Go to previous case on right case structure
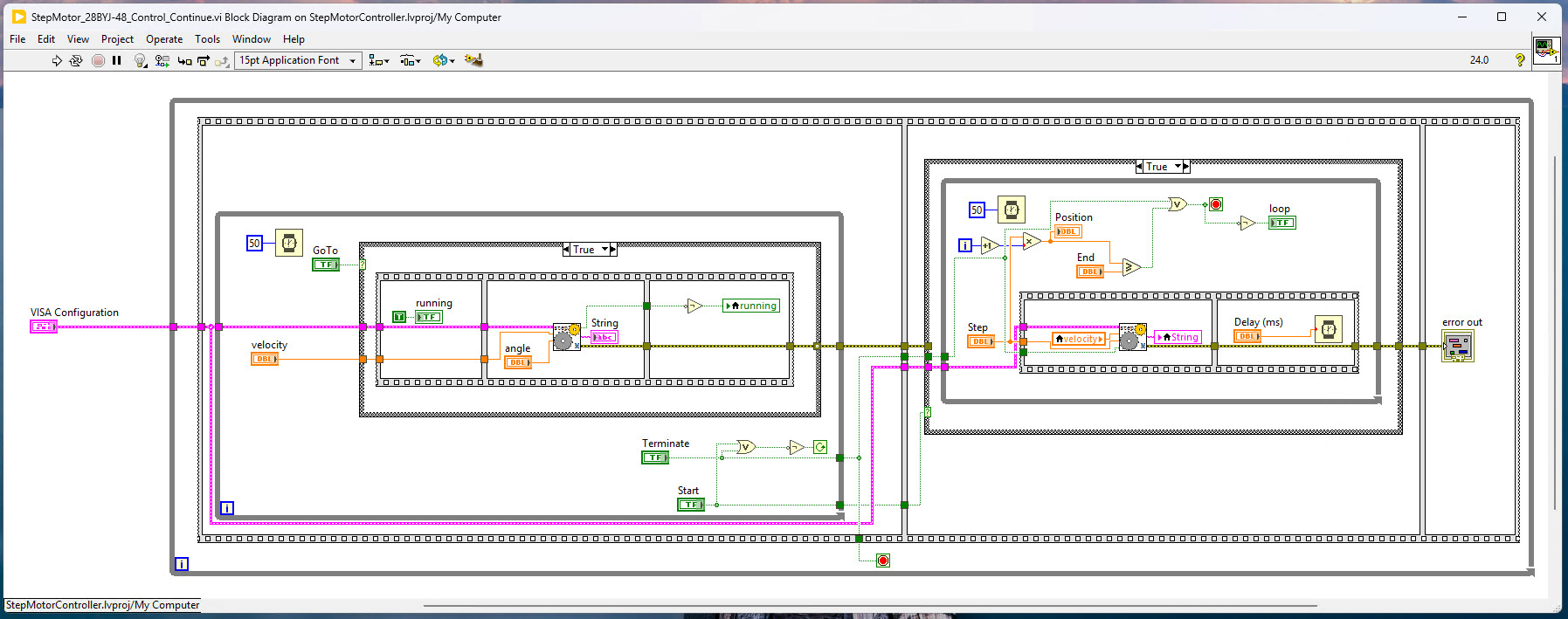Image resolution: width=1568 pixels, height=619 pixels. tap(1139, 167)
